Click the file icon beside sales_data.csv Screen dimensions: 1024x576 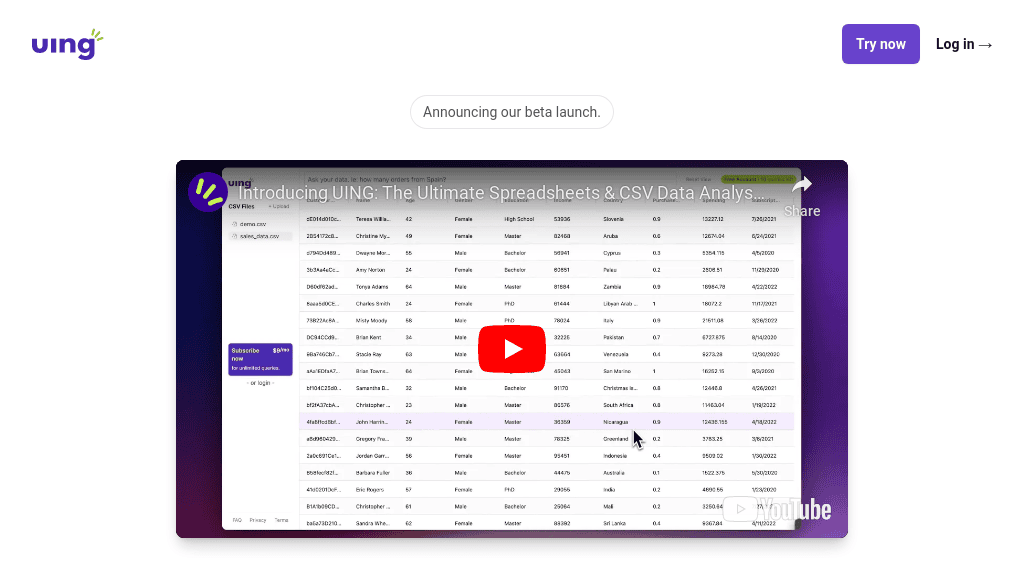click(x=233, y=236)
